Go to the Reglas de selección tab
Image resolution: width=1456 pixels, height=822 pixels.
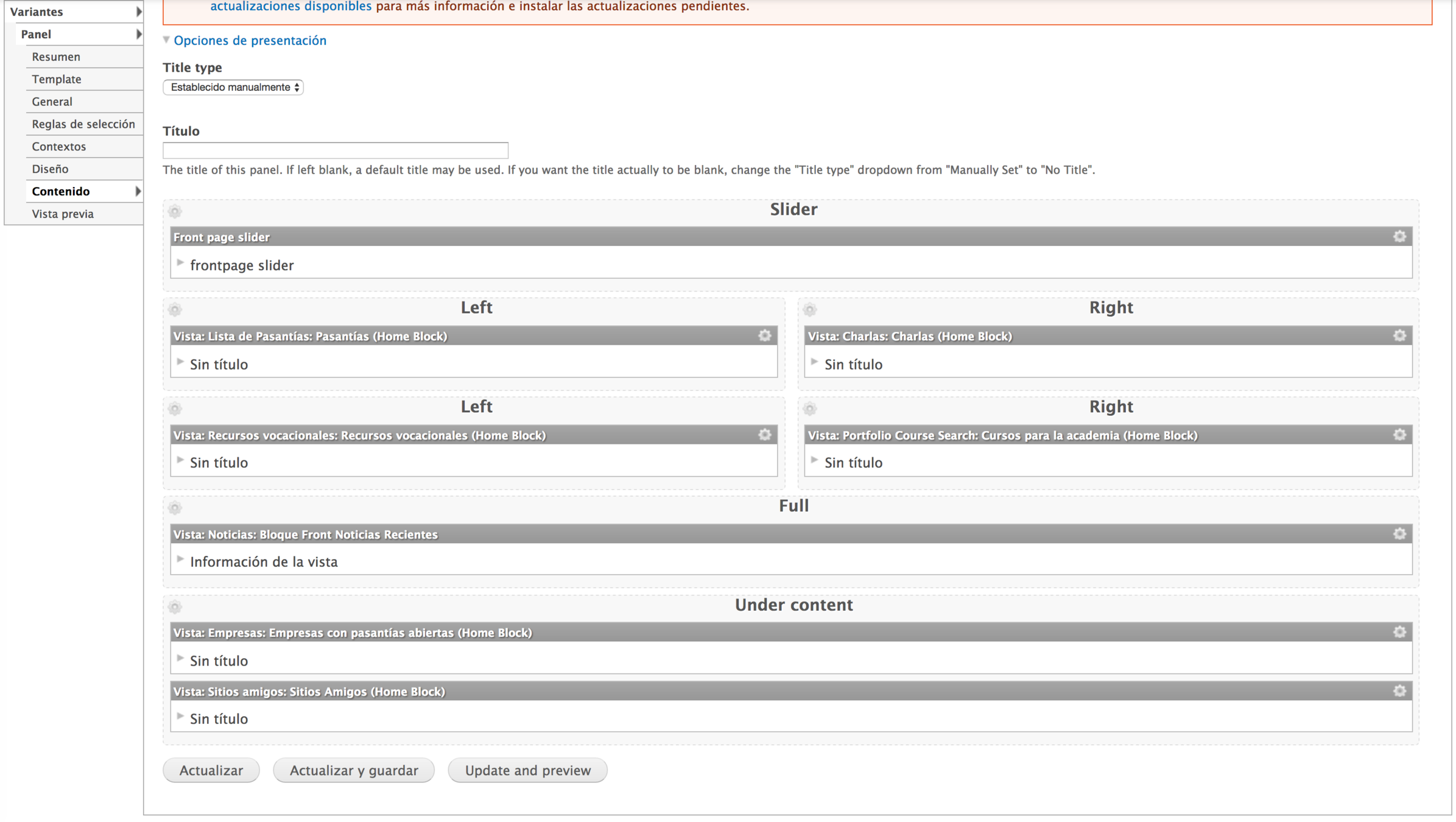(x=83, y=124)
